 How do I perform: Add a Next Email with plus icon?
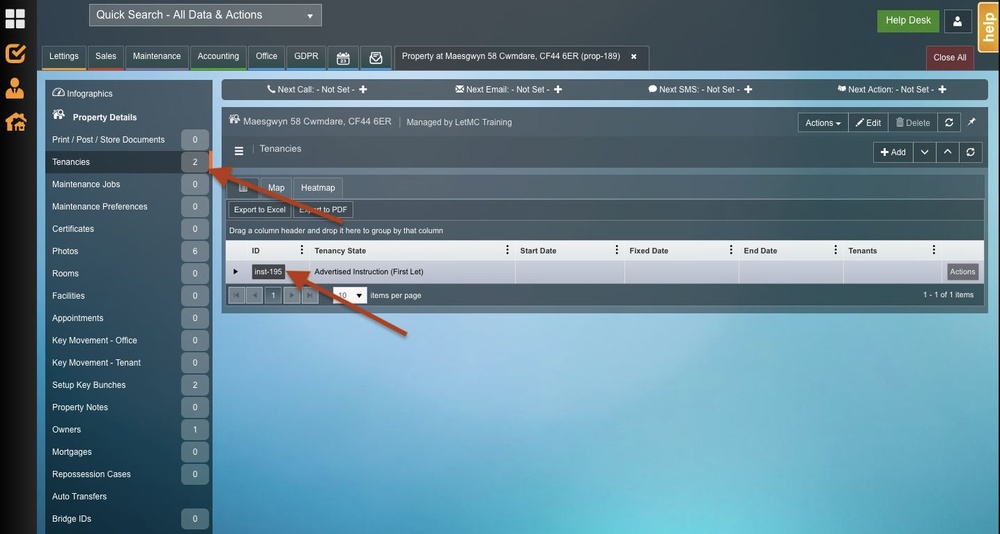(x=558, y=89)
